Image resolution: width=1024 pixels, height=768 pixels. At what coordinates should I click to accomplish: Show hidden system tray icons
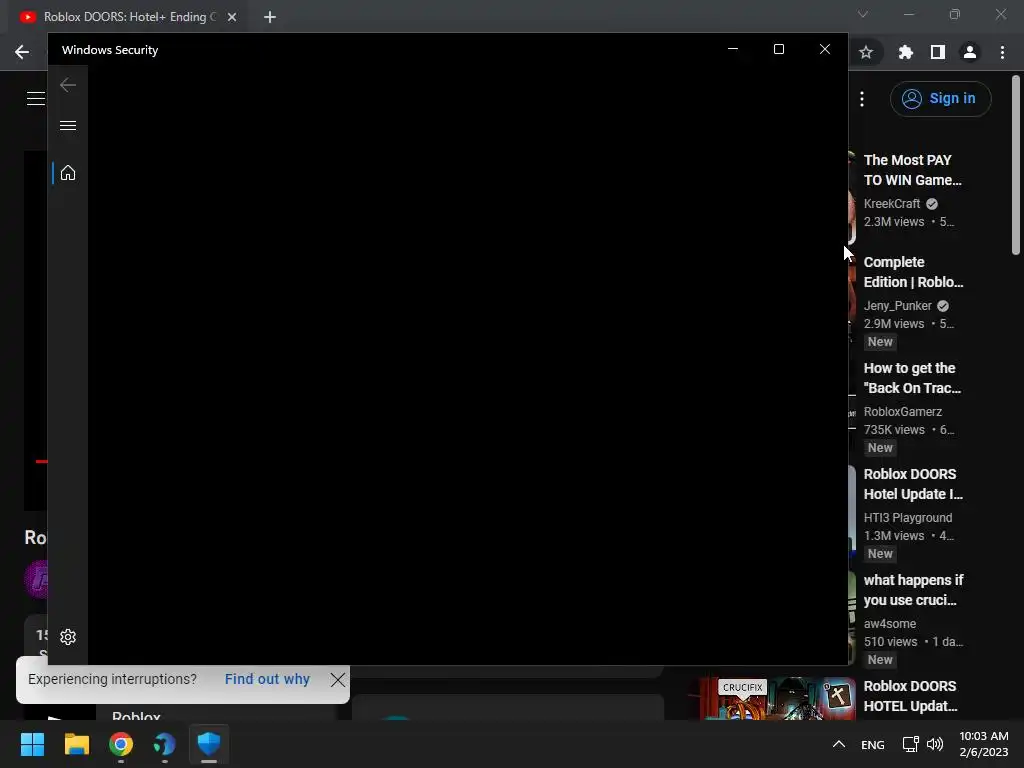tap(839, 744)
